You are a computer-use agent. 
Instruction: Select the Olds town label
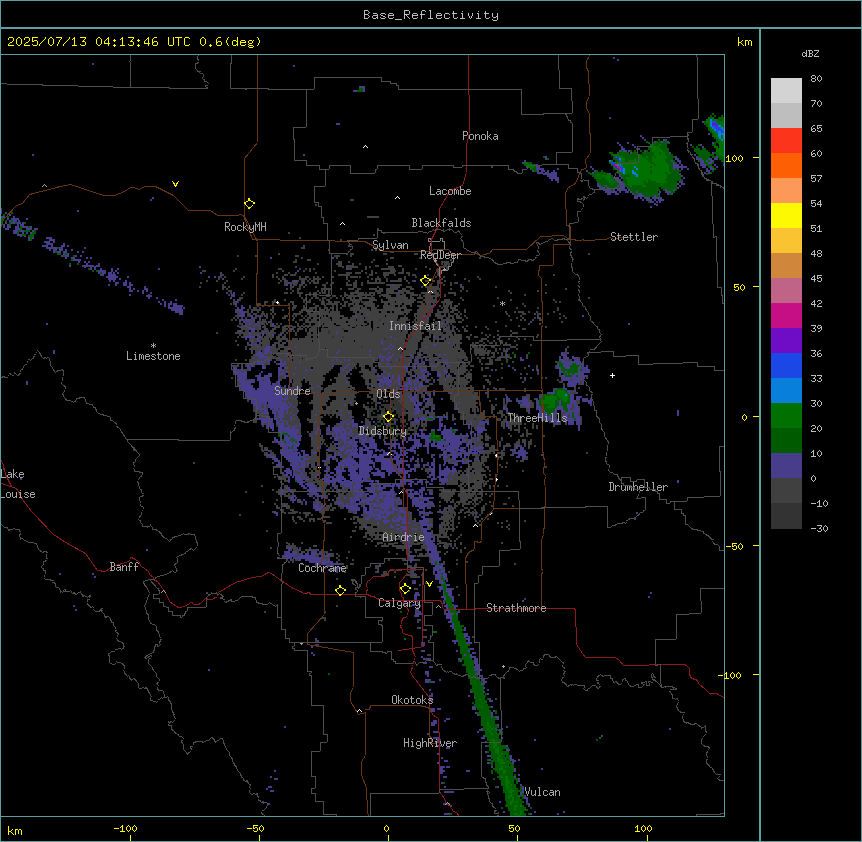click(388, 394)
